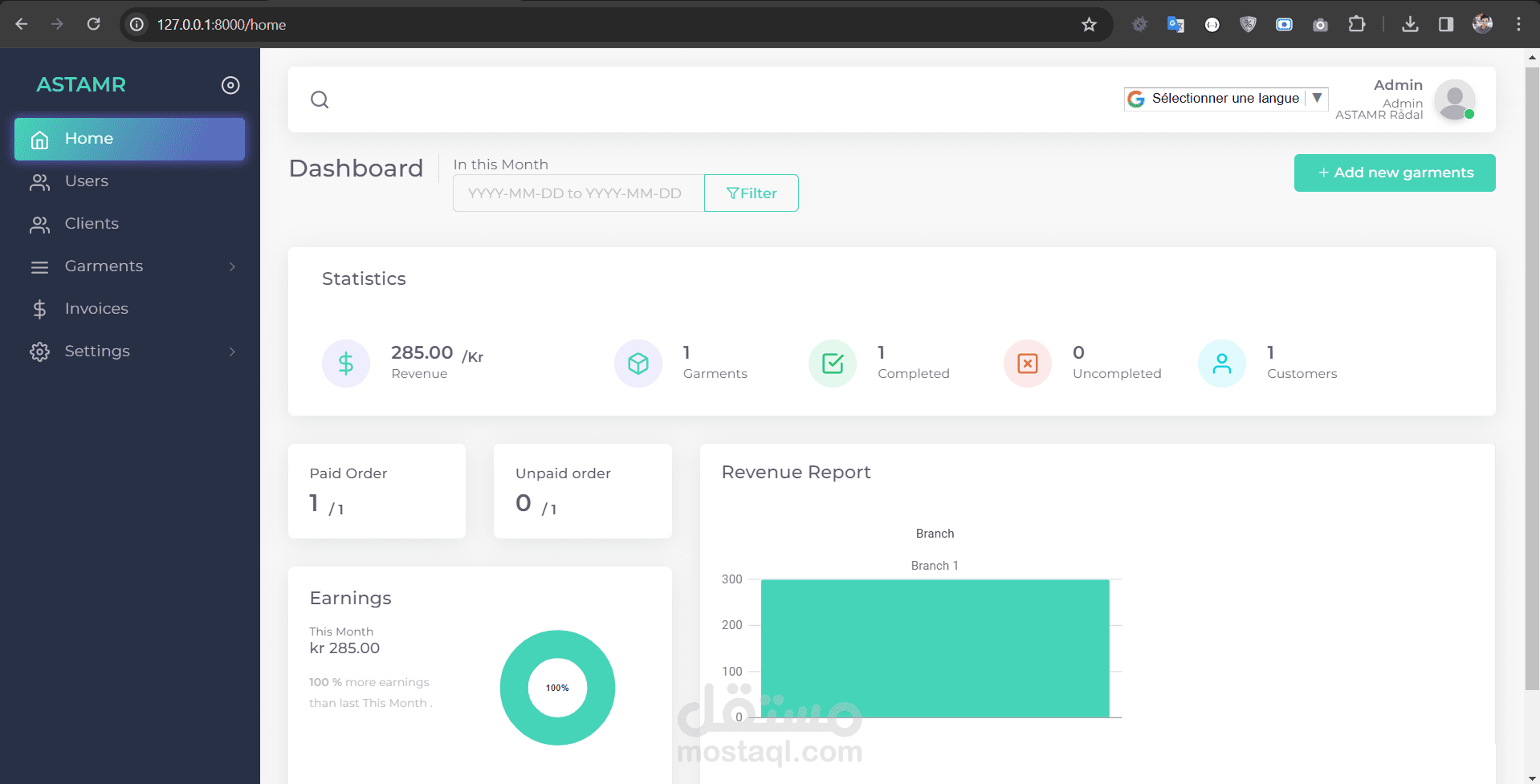Open the Users menu item
This screenshot has height=784, width=1540.
[129, 181]
